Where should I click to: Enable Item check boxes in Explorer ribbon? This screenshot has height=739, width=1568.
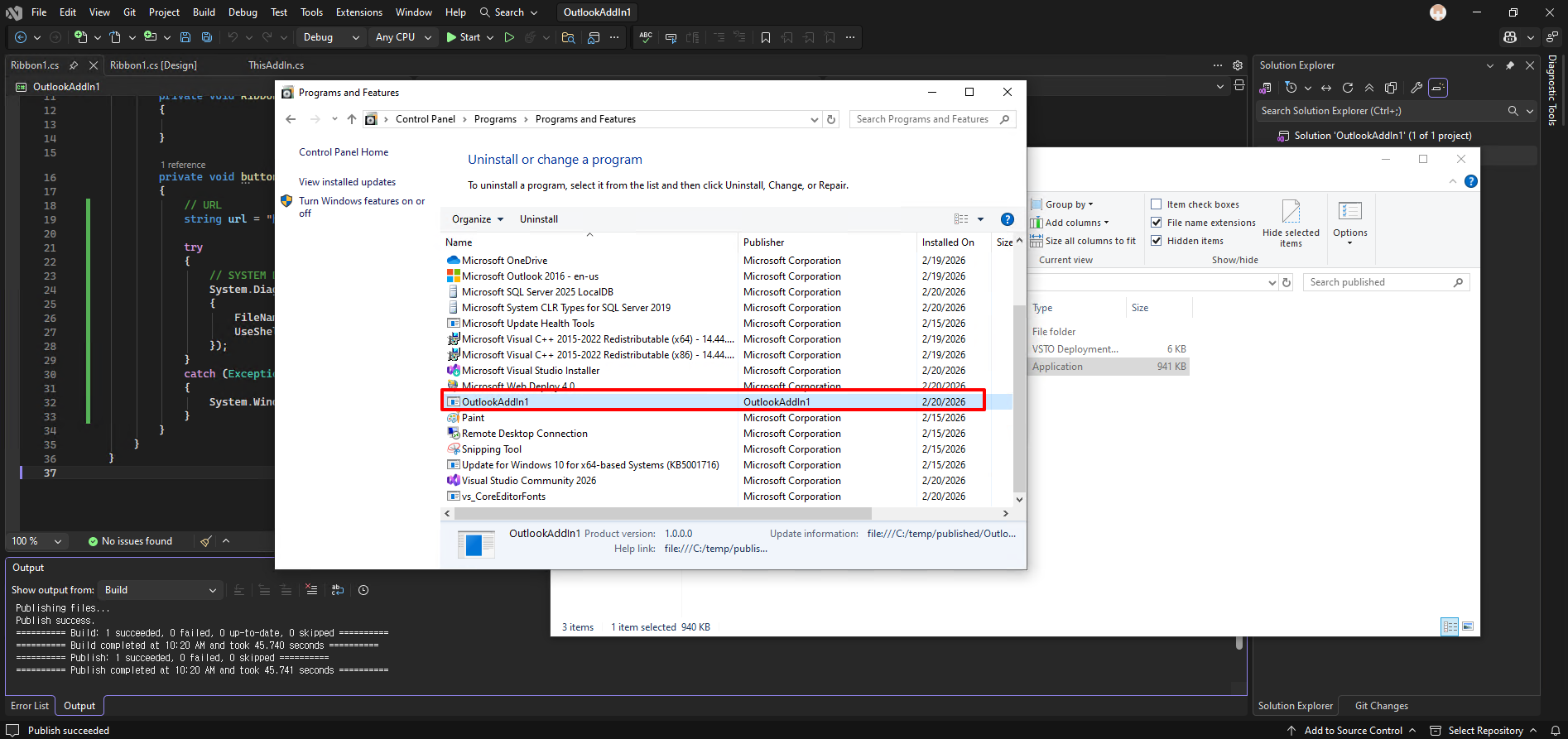point(1157,204)
